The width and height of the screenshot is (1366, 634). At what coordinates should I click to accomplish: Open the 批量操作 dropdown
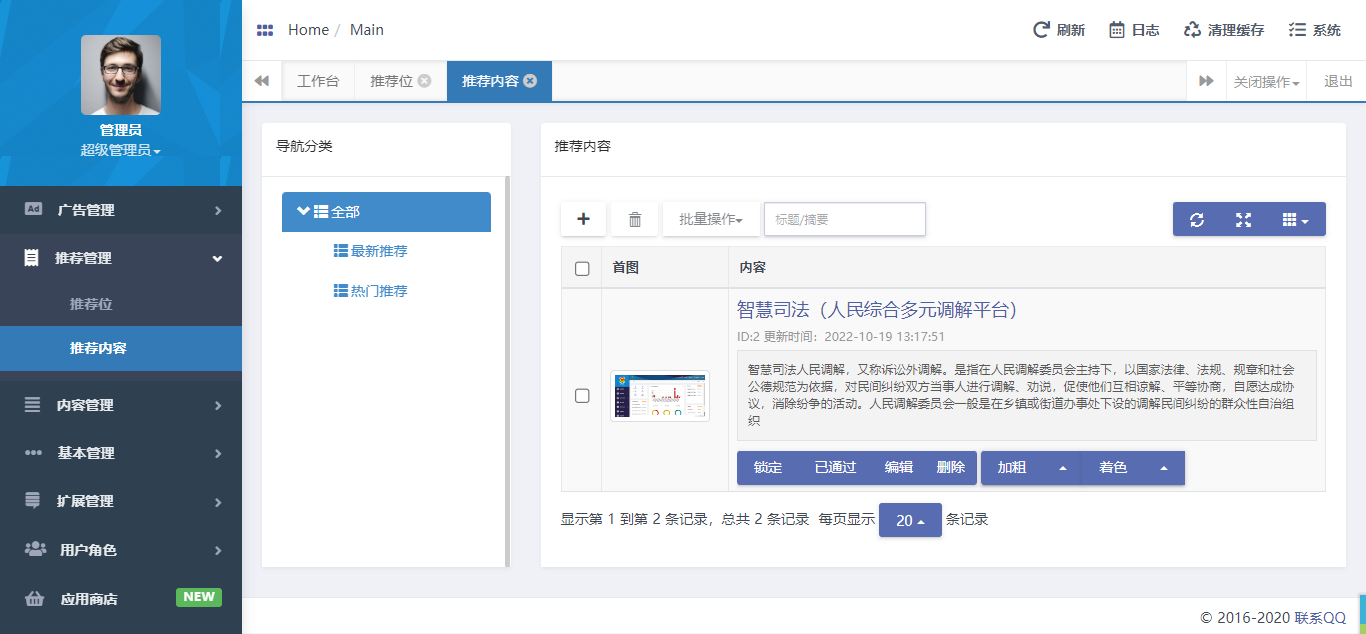tap(711, 219)
